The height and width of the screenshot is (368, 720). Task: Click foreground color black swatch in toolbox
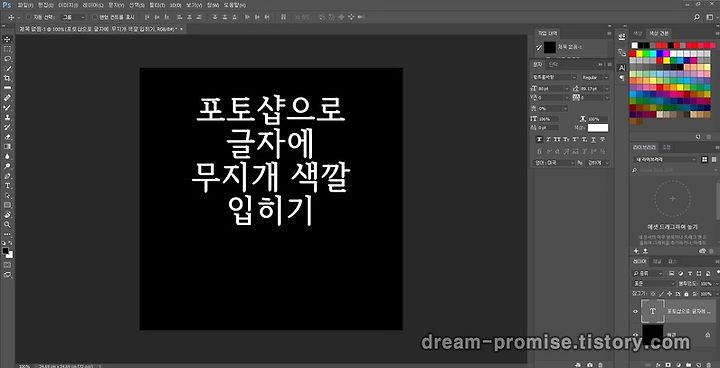(x=5, y=251)
